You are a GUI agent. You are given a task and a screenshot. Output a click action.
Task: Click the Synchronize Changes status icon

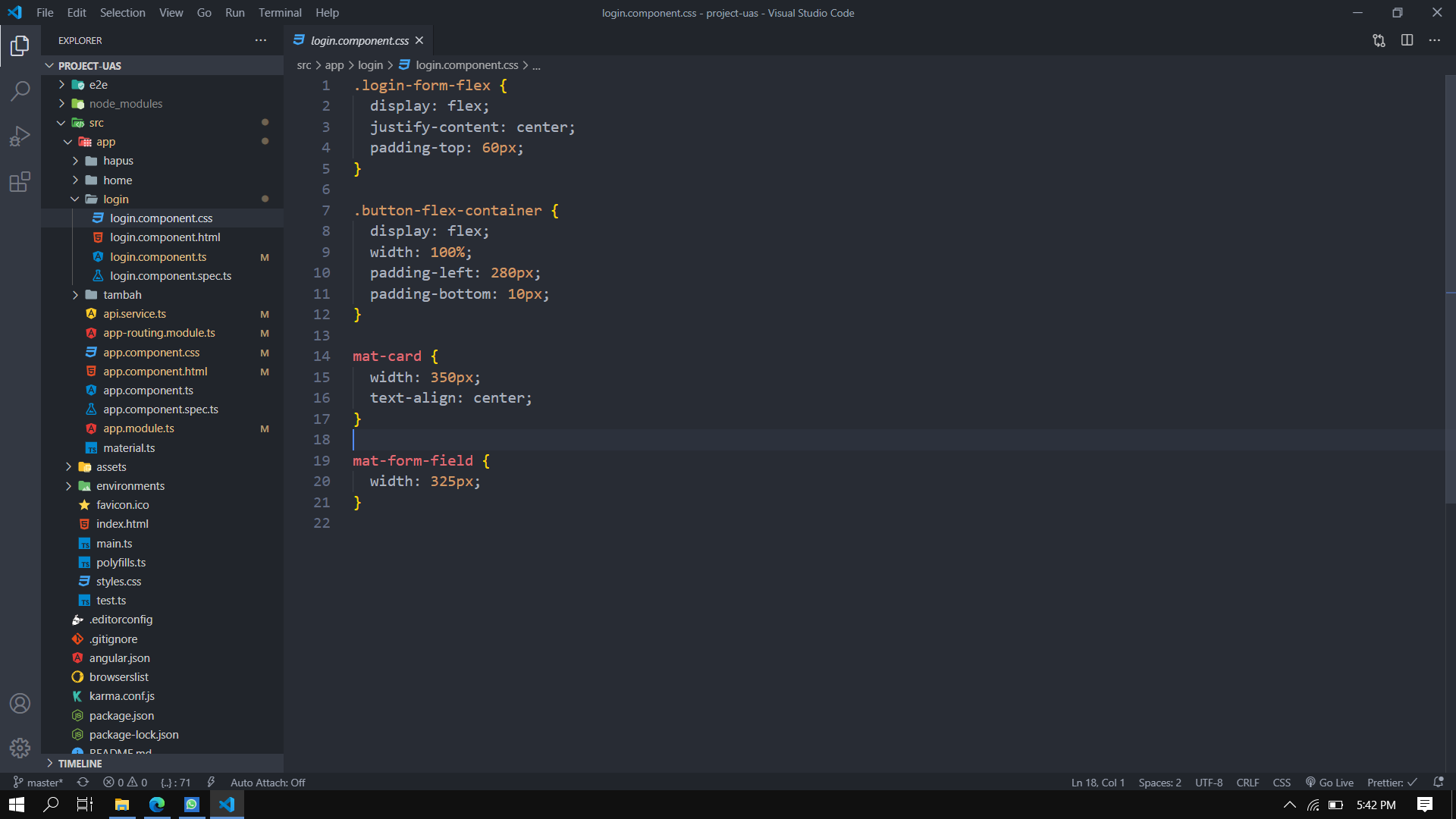click(83, 782)
